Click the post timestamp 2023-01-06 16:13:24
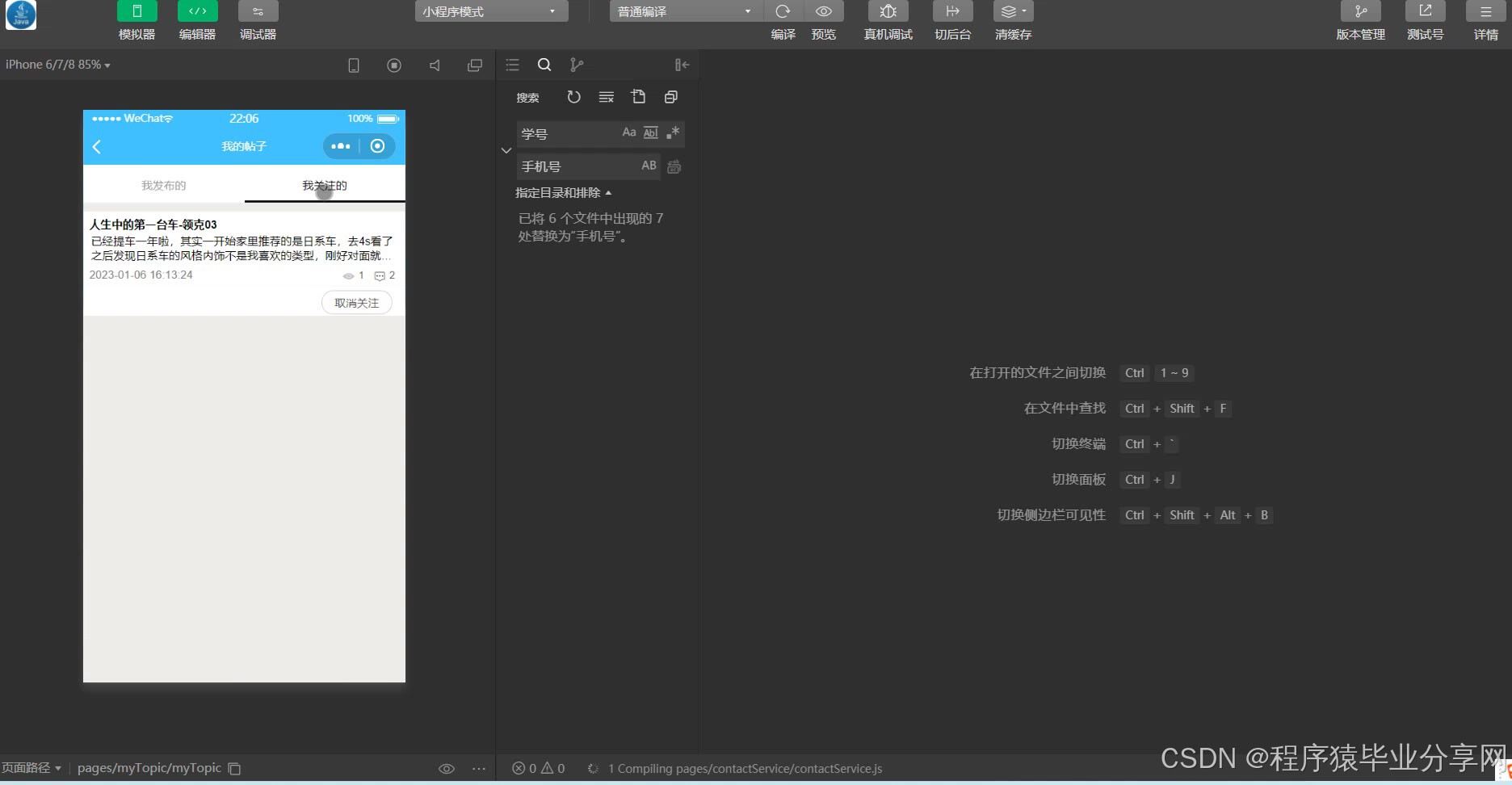 [141, 275]
